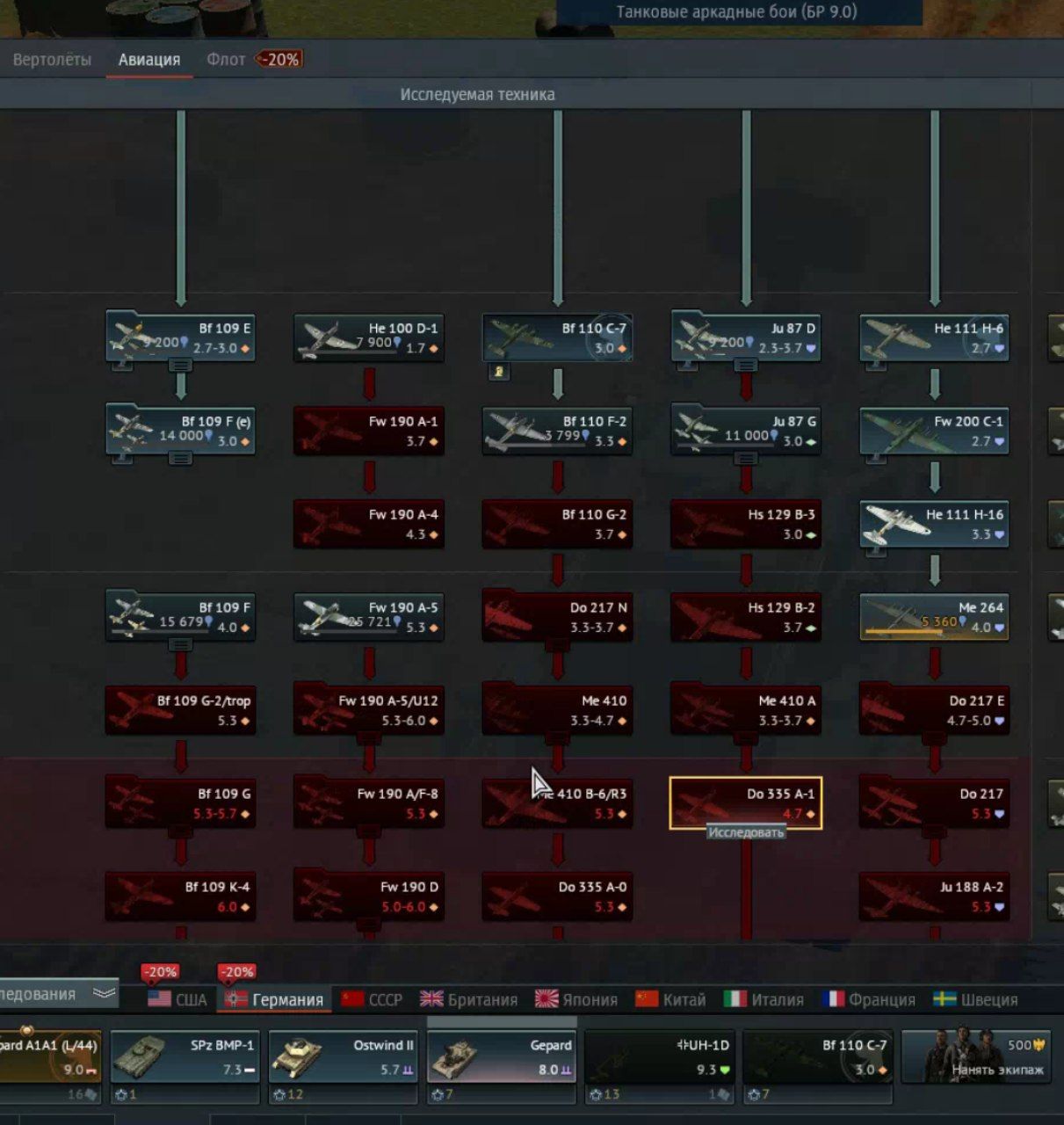Select the locked Fw 190 A-4 card
1064x1125 pixels.
pyautogui.click(x=369, y=525)
